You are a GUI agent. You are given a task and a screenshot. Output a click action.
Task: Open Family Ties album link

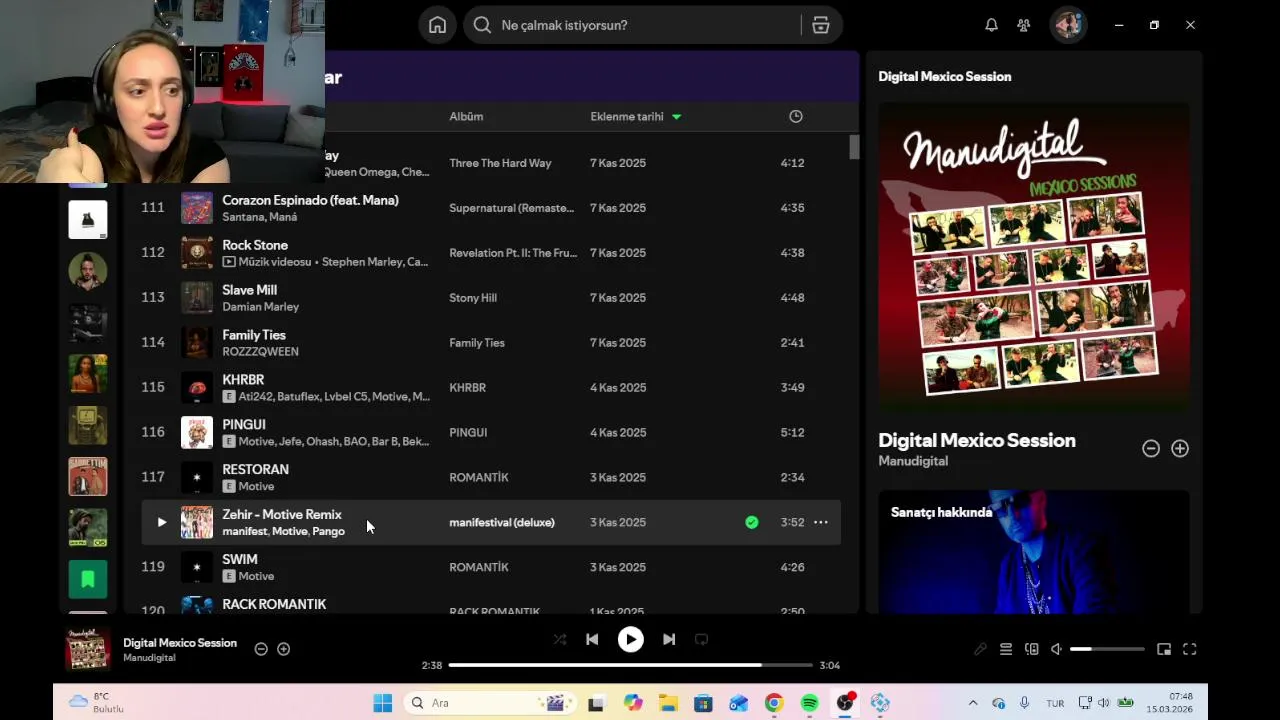pyautogui.click(x=477, y=343)
